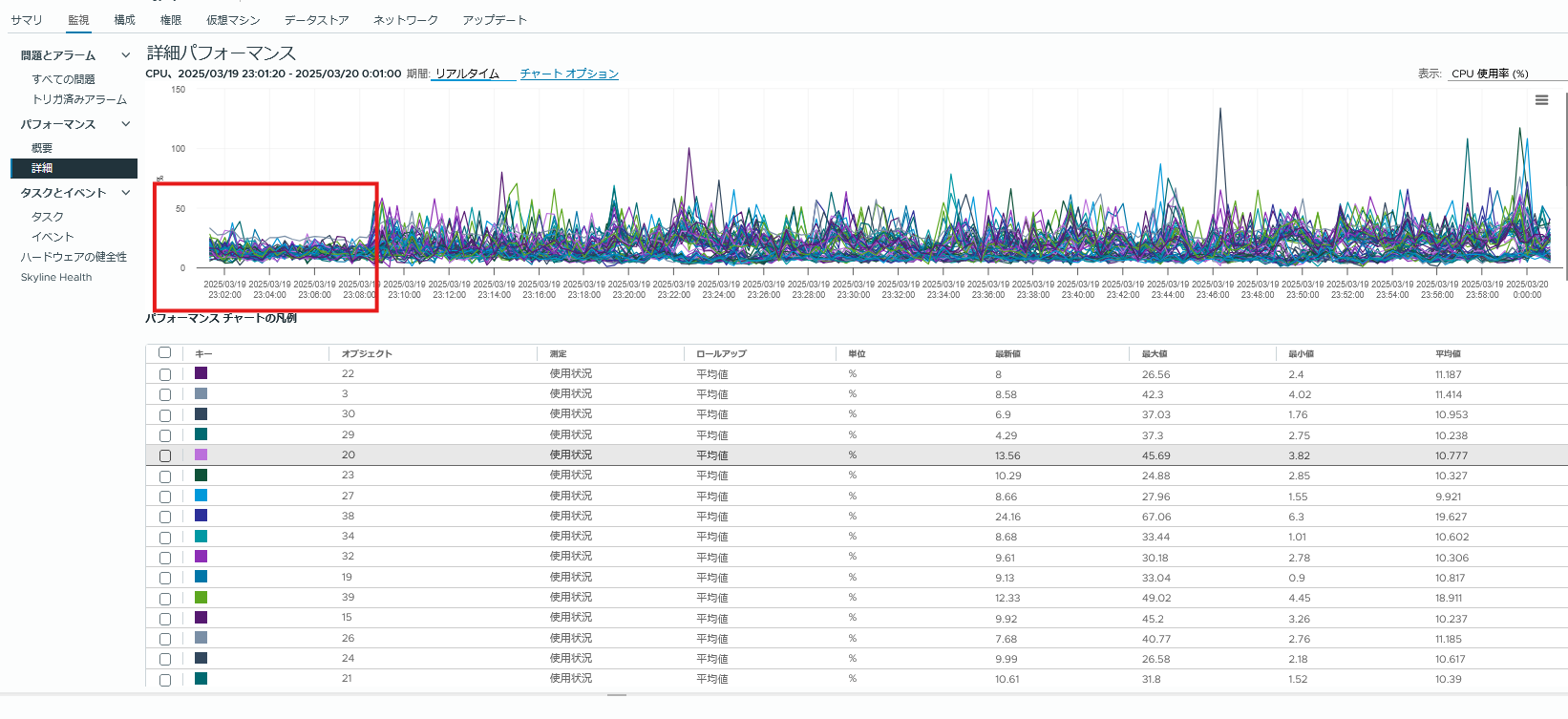Sort by the 最小値 column header

click(x=1301, y=354)
